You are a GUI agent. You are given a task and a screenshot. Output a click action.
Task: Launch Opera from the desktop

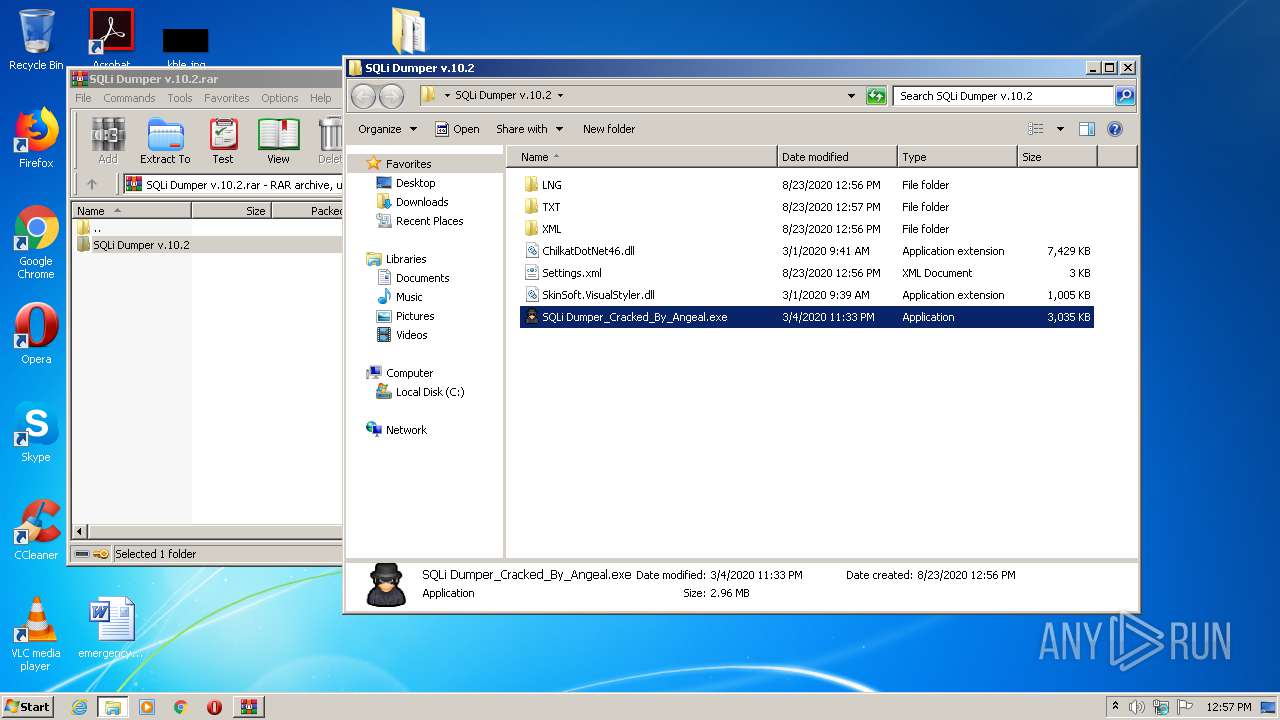(36, 335)
